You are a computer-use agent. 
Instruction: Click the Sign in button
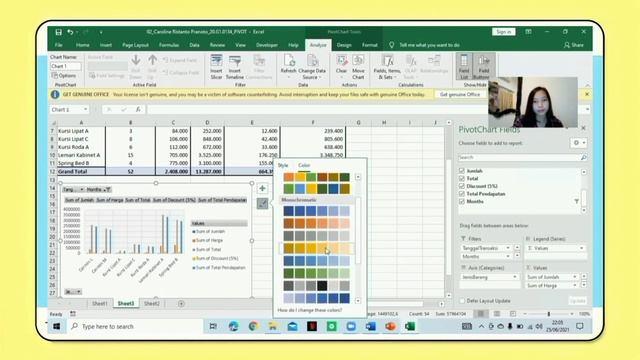[504, 32]
